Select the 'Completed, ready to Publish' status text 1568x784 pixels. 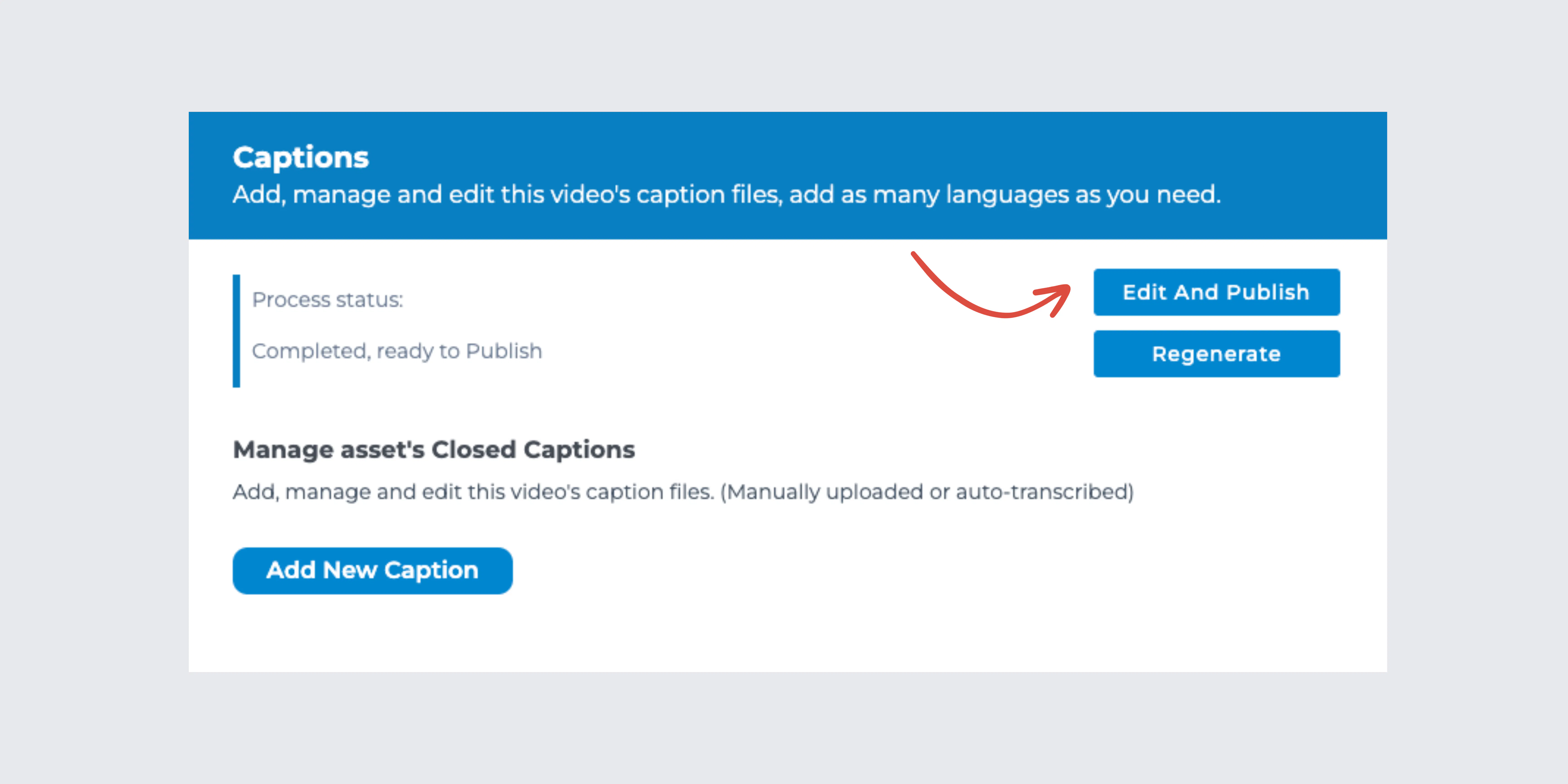click(397, 351)
